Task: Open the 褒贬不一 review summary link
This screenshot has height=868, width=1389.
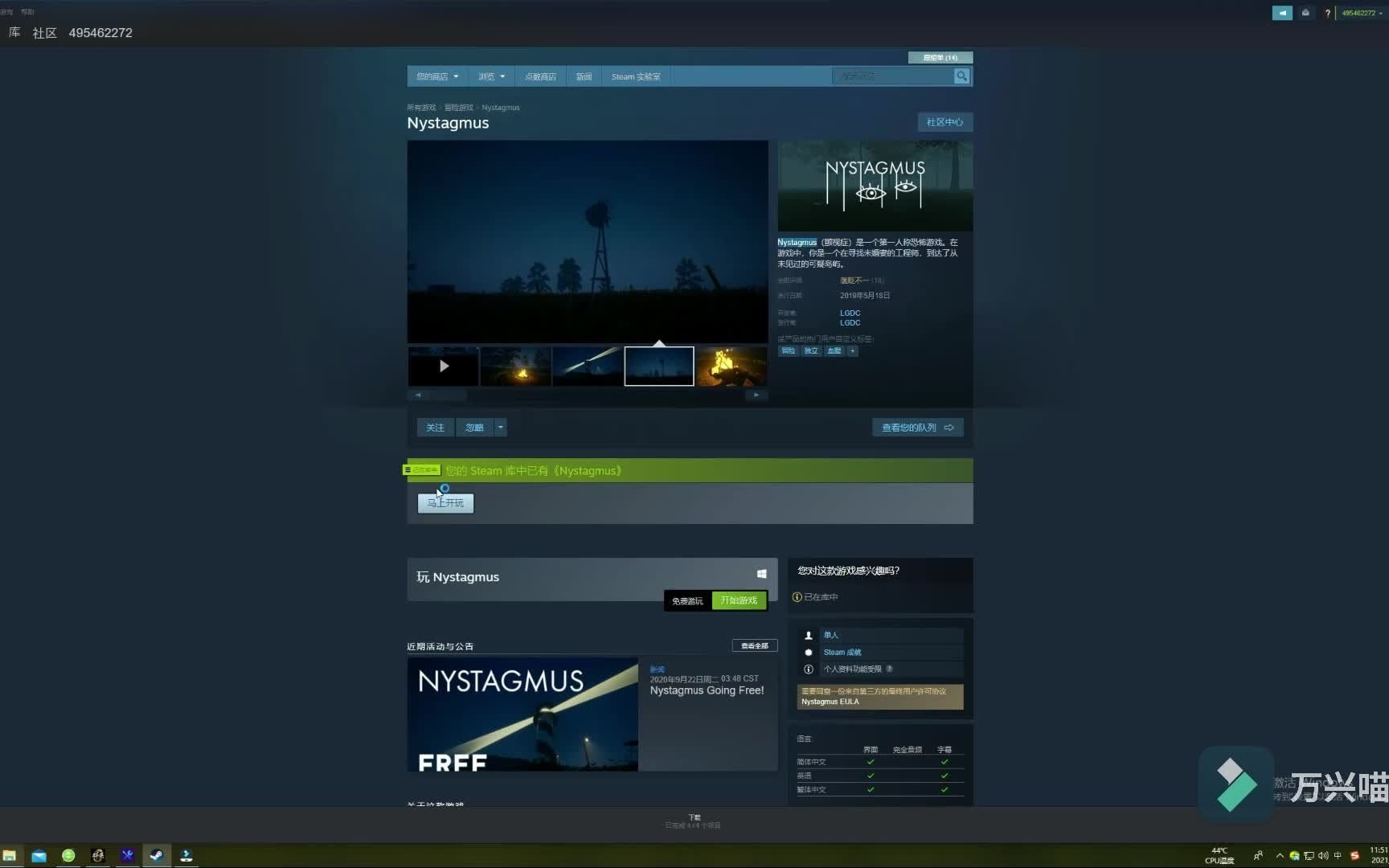Action: [854, 280]
